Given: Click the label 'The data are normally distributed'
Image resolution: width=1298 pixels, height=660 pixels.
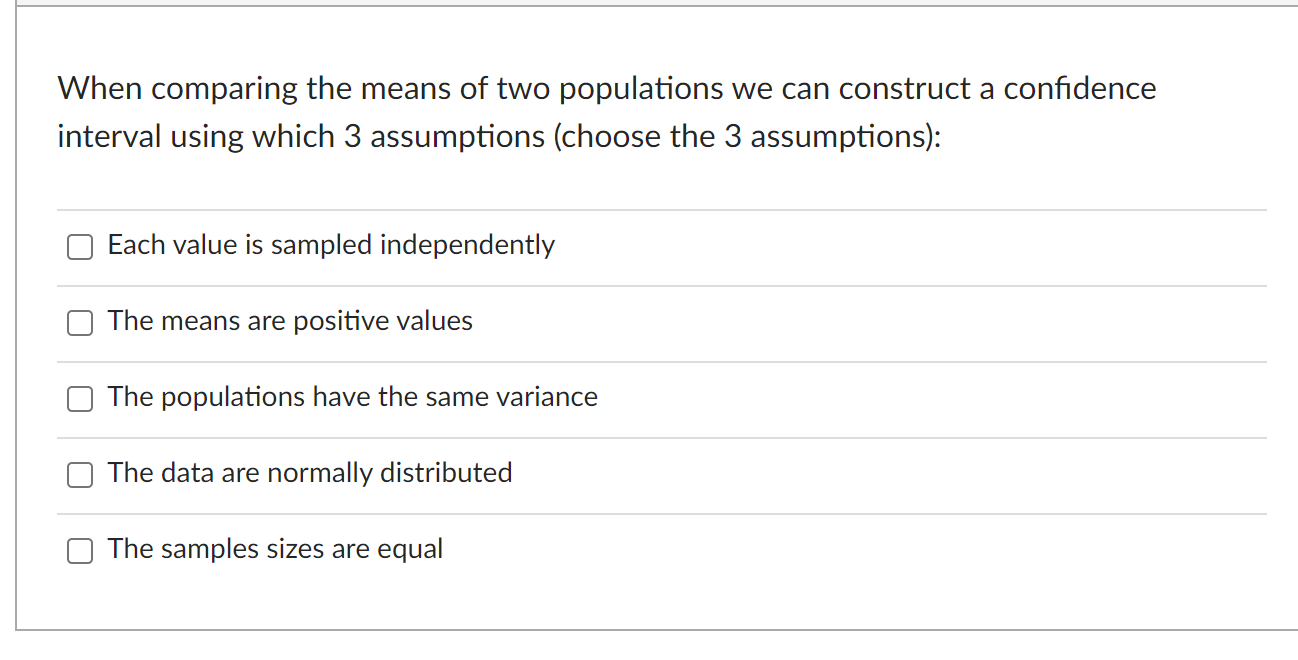Looking at the screenshot, I should 310,473.
